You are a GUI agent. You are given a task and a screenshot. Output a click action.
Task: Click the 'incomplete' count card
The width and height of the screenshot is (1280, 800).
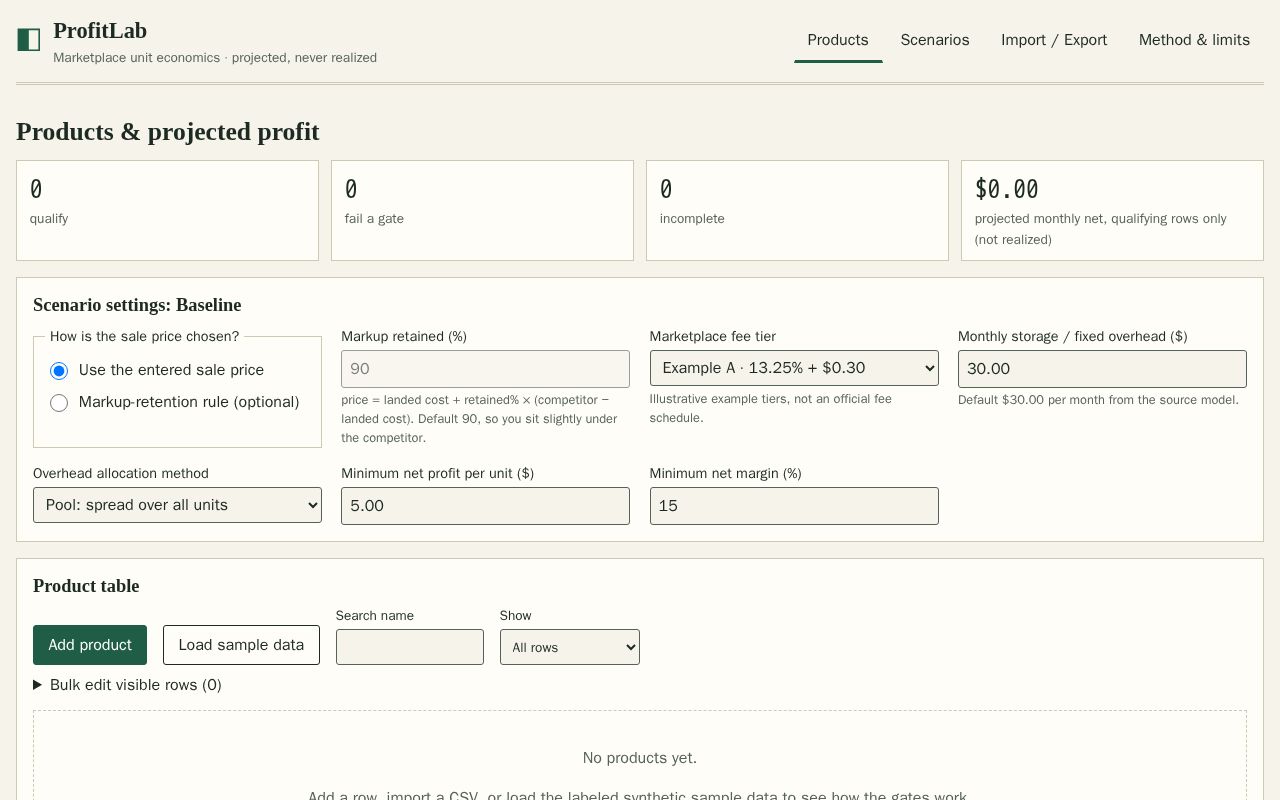point(797,210)
